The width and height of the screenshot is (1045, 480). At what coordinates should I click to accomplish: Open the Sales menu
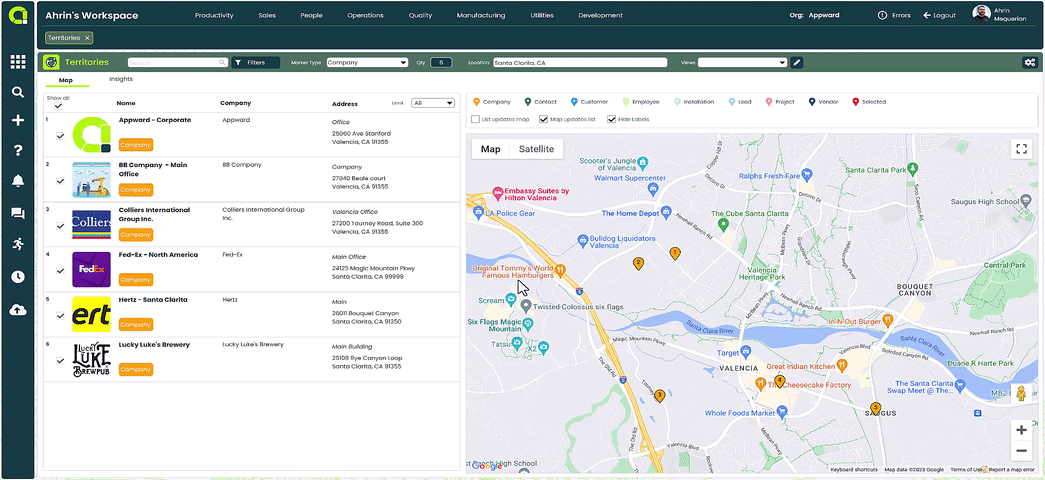(x=267, y=15)
